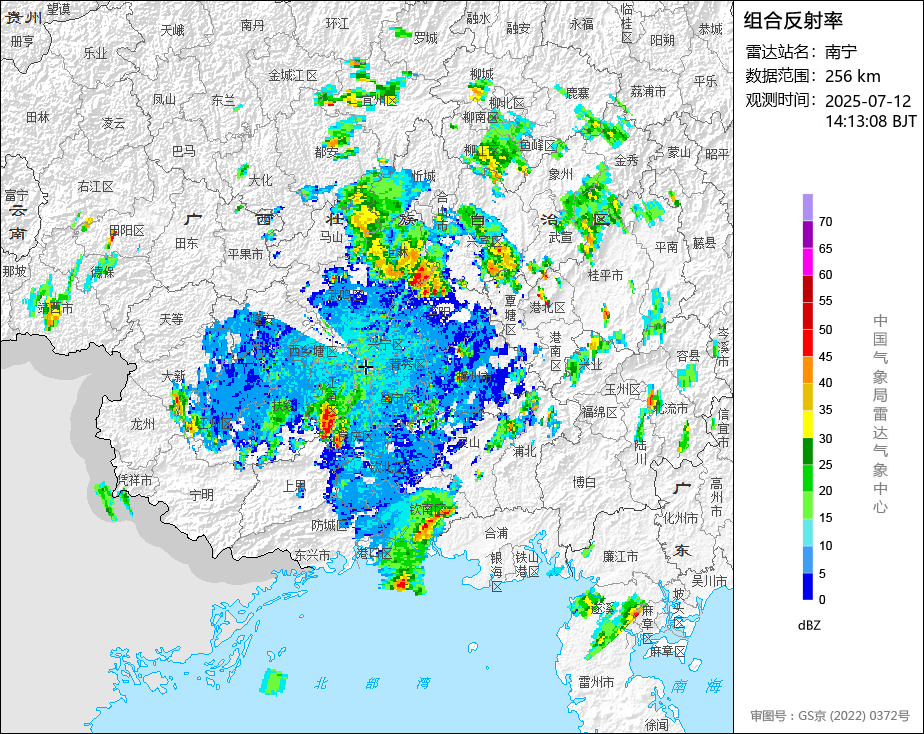Viewport: 924px width, 734px height.
Task: Click the 桂平市 map label
Action: point(605,275)
